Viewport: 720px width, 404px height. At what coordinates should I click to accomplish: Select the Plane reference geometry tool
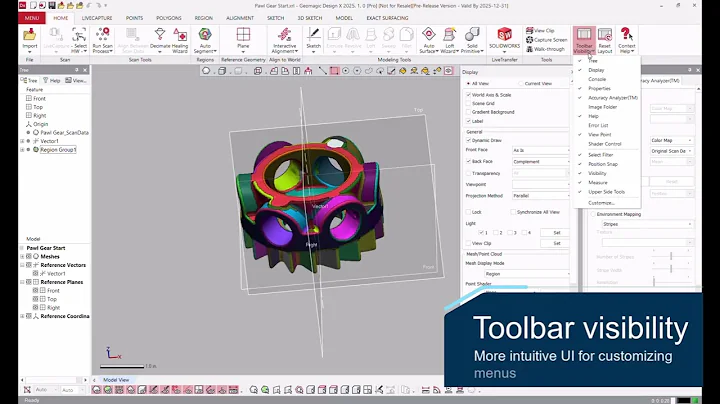tap(243, 40)
